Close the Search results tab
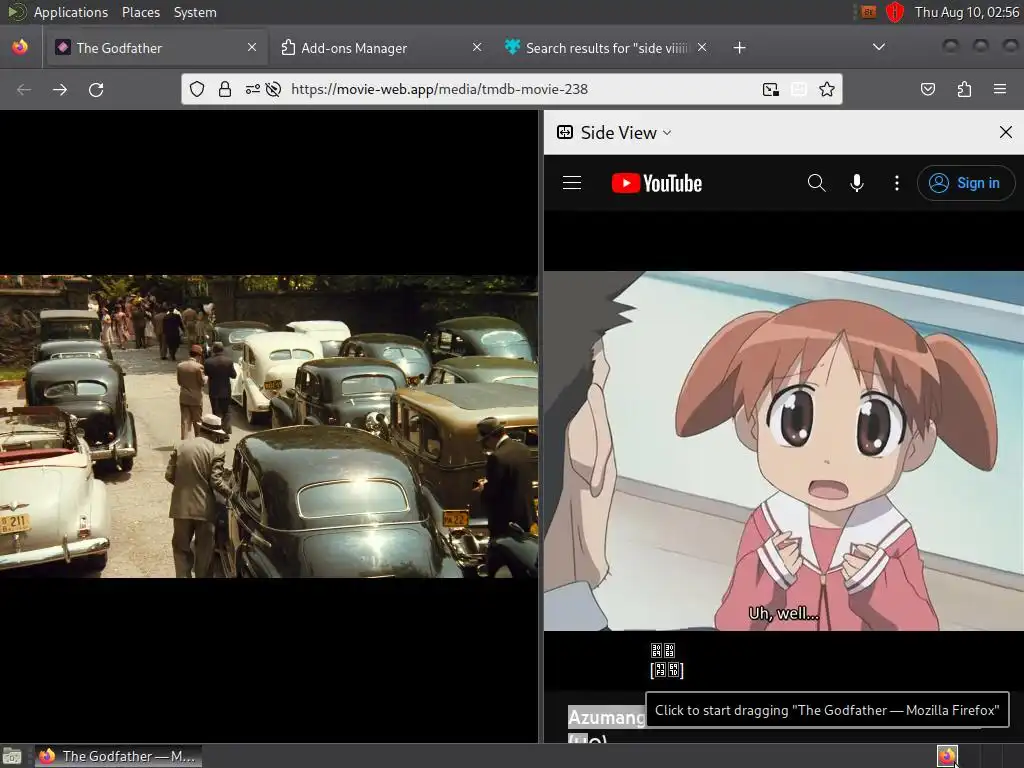 pyautogui.click(x=702, y=48)
